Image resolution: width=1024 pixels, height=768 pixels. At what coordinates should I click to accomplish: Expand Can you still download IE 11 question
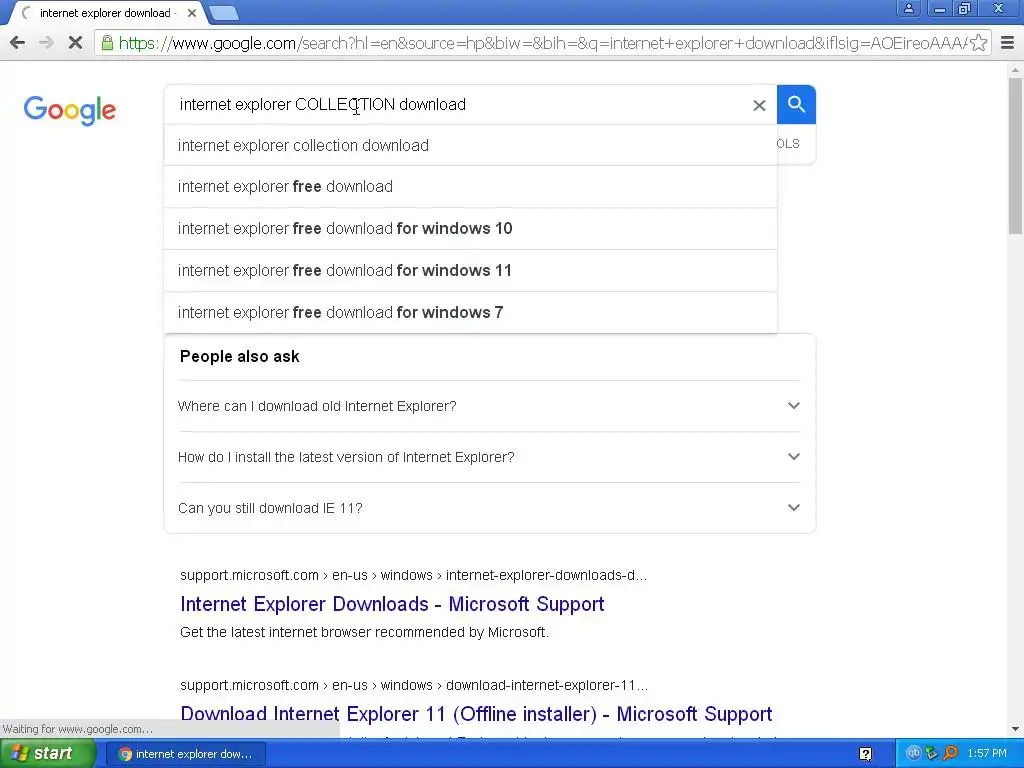tap(489, 507)
